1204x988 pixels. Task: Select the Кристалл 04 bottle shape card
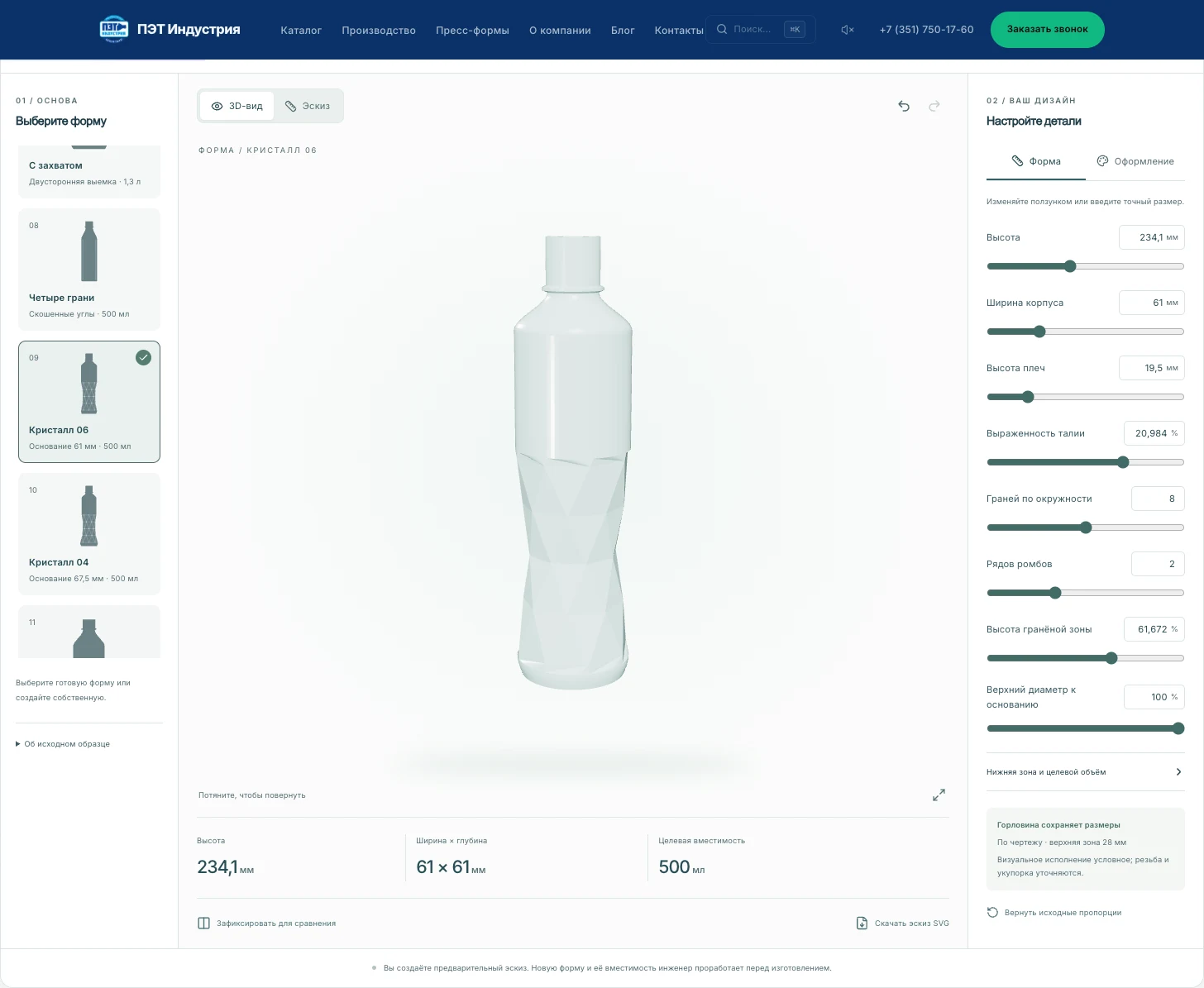[x=89, y=534]
